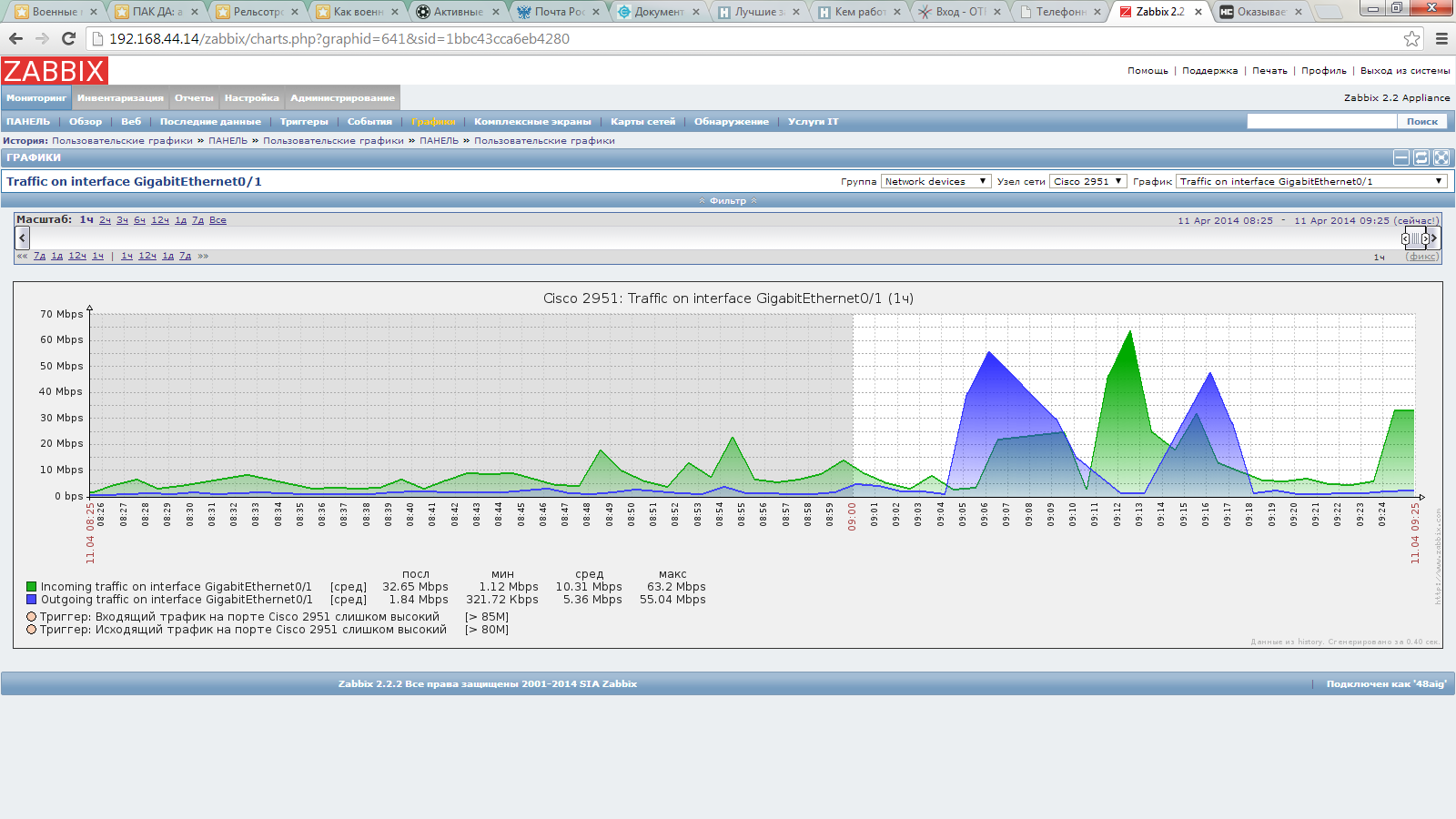Open the Chrome menu icon
Image resolution: width=1456 pixels, height=819 pixels.
coord(1441,38)
